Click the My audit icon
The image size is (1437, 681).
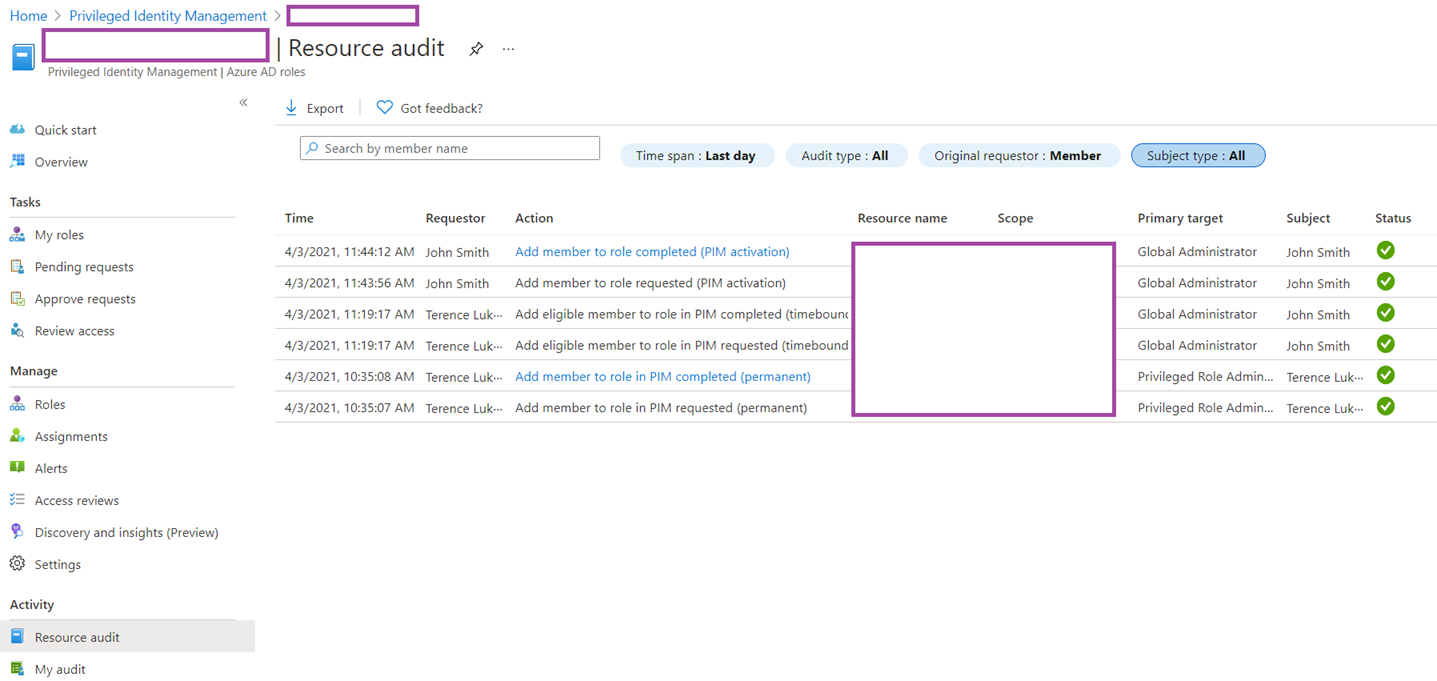coord(17,669)
